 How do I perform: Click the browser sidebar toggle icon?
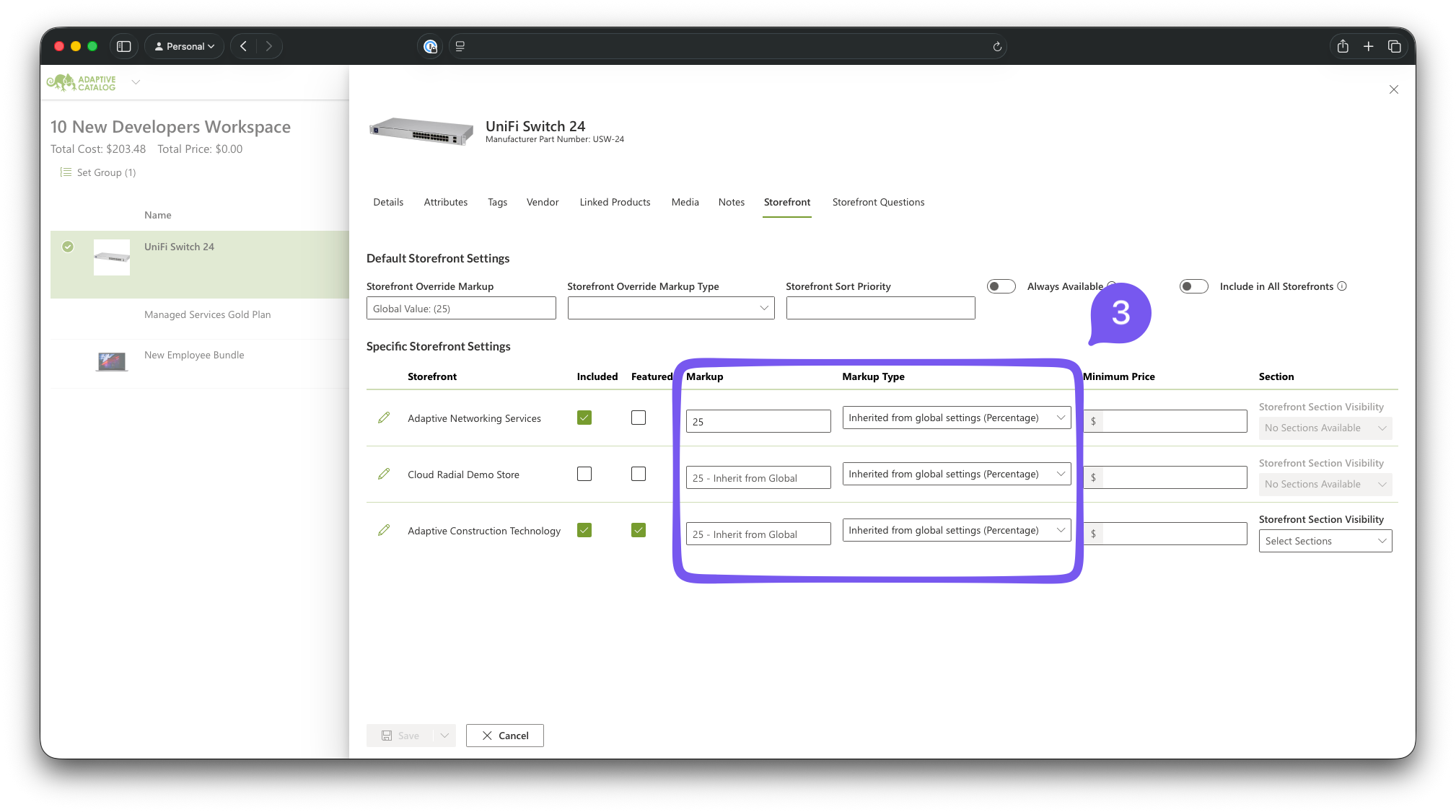(123, 46)
